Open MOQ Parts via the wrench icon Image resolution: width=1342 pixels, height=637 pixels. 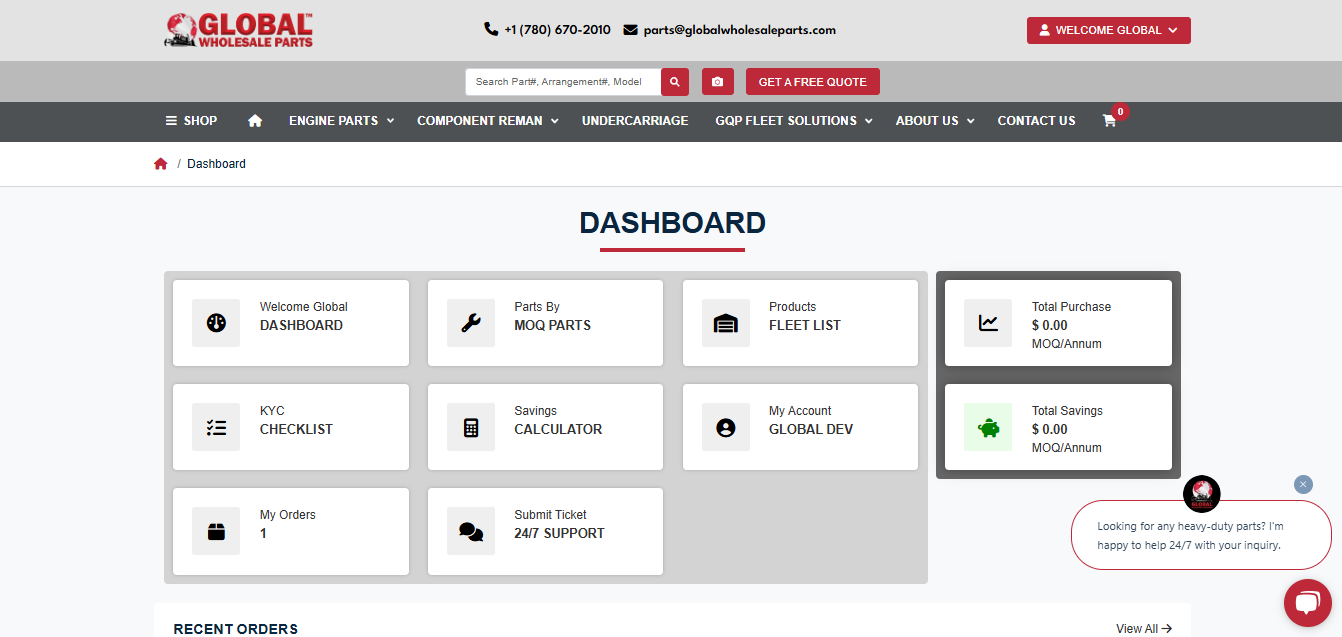pos(470,322)
